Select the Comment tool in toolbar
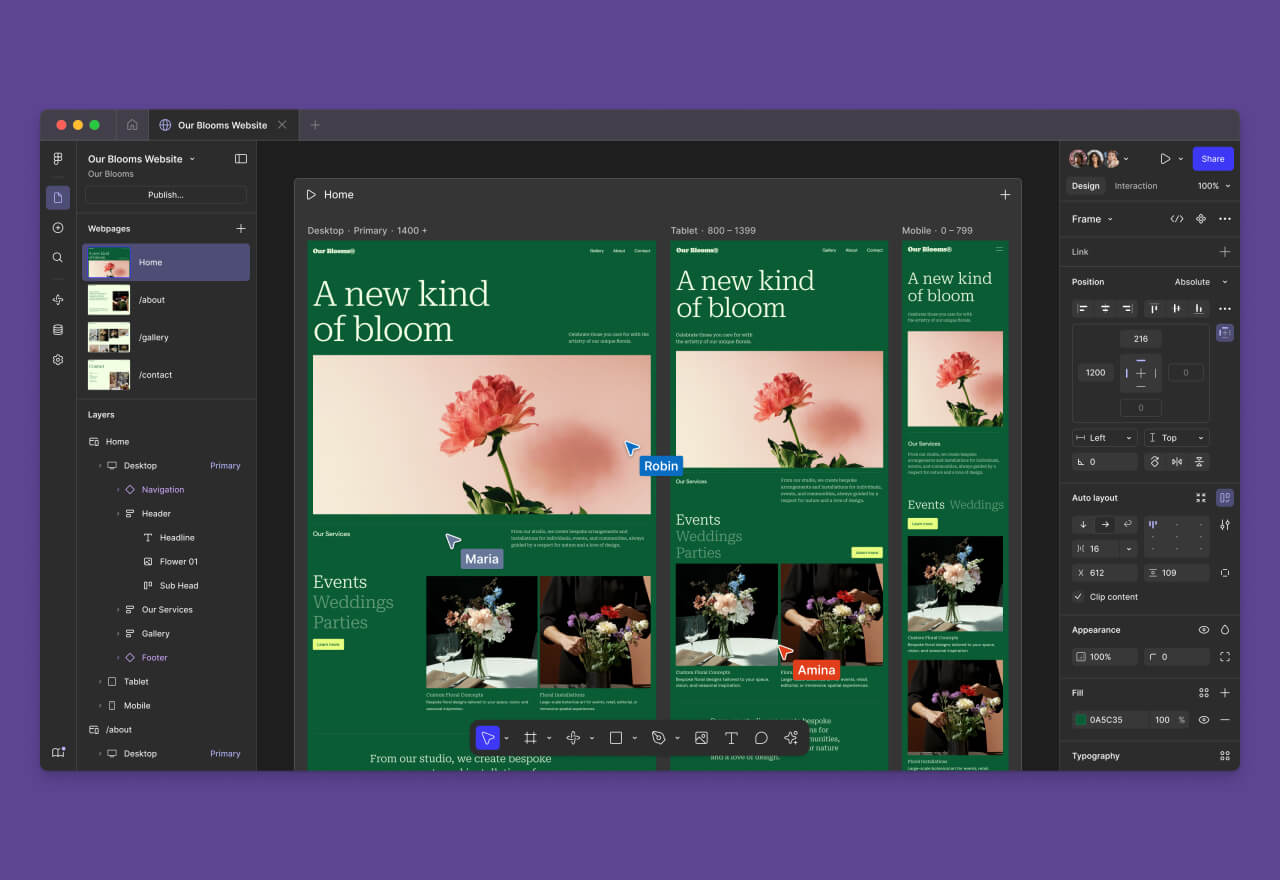Viewport: 1280px width, 880px height. pos(761,738)
